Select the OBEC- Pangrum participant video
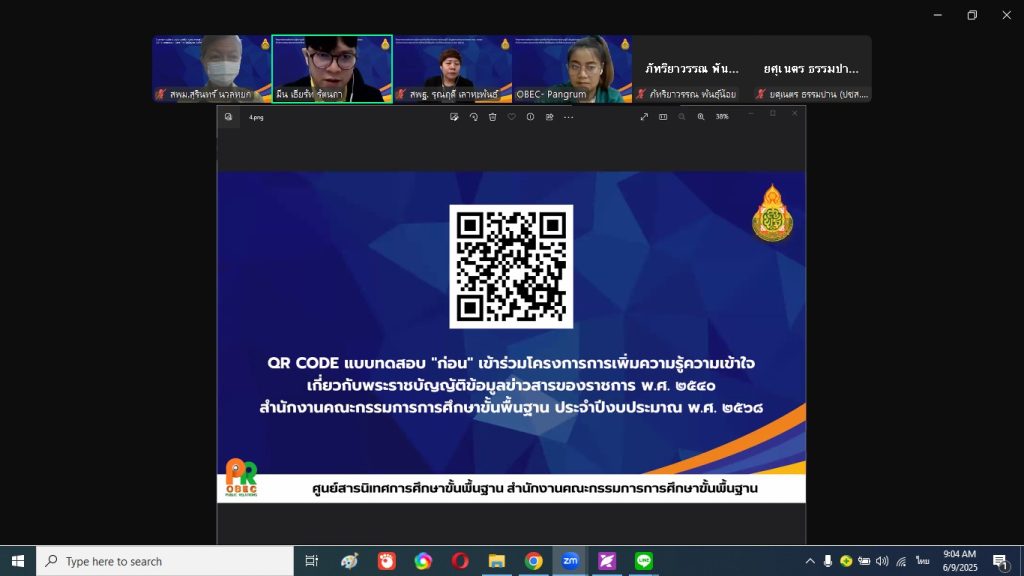Screen dimensions: 1024x576 coord(572,69)
